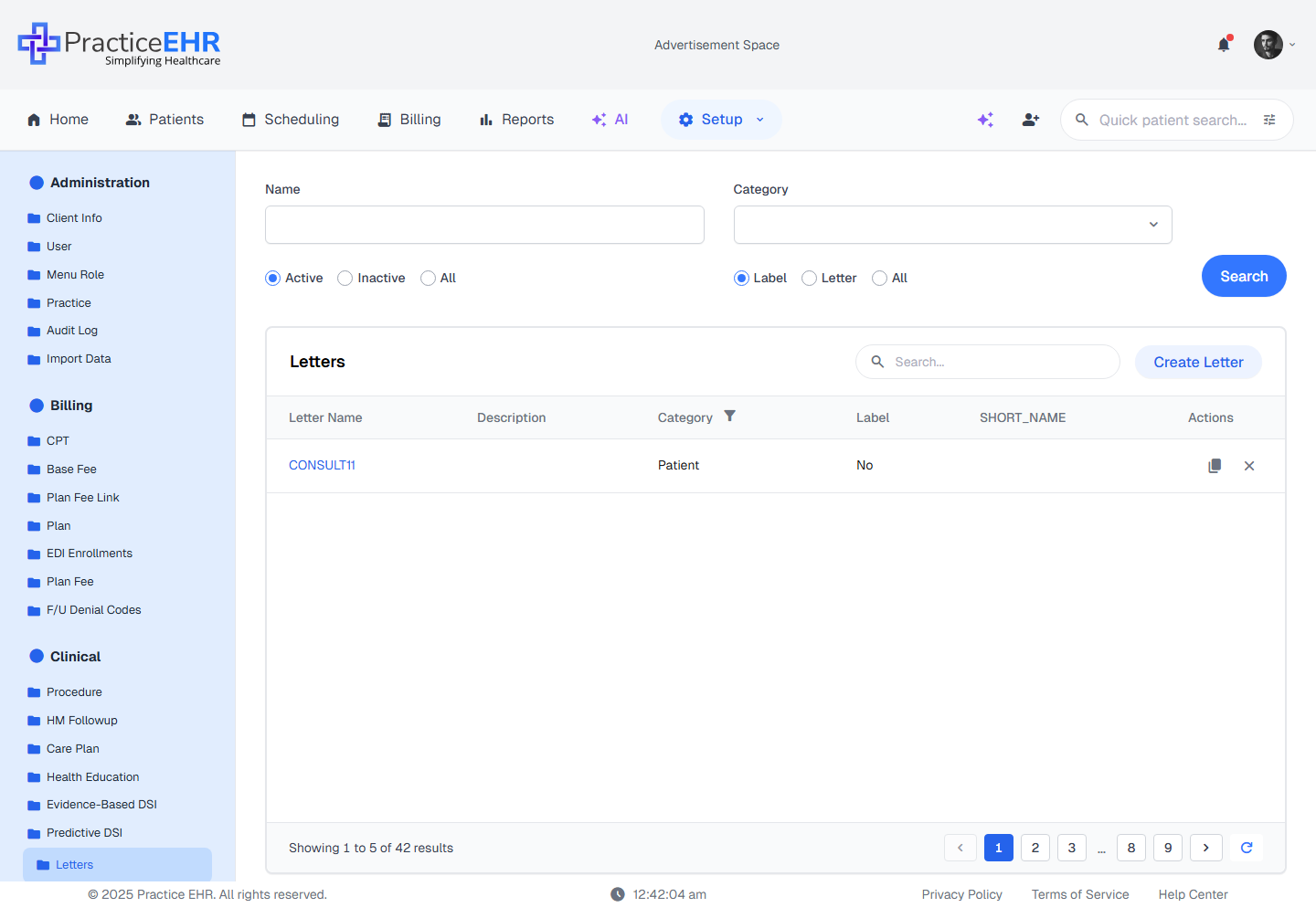This screenshot has height=918, width=1316.
Task: Select the Inactive status radio button
Action: 345,279
